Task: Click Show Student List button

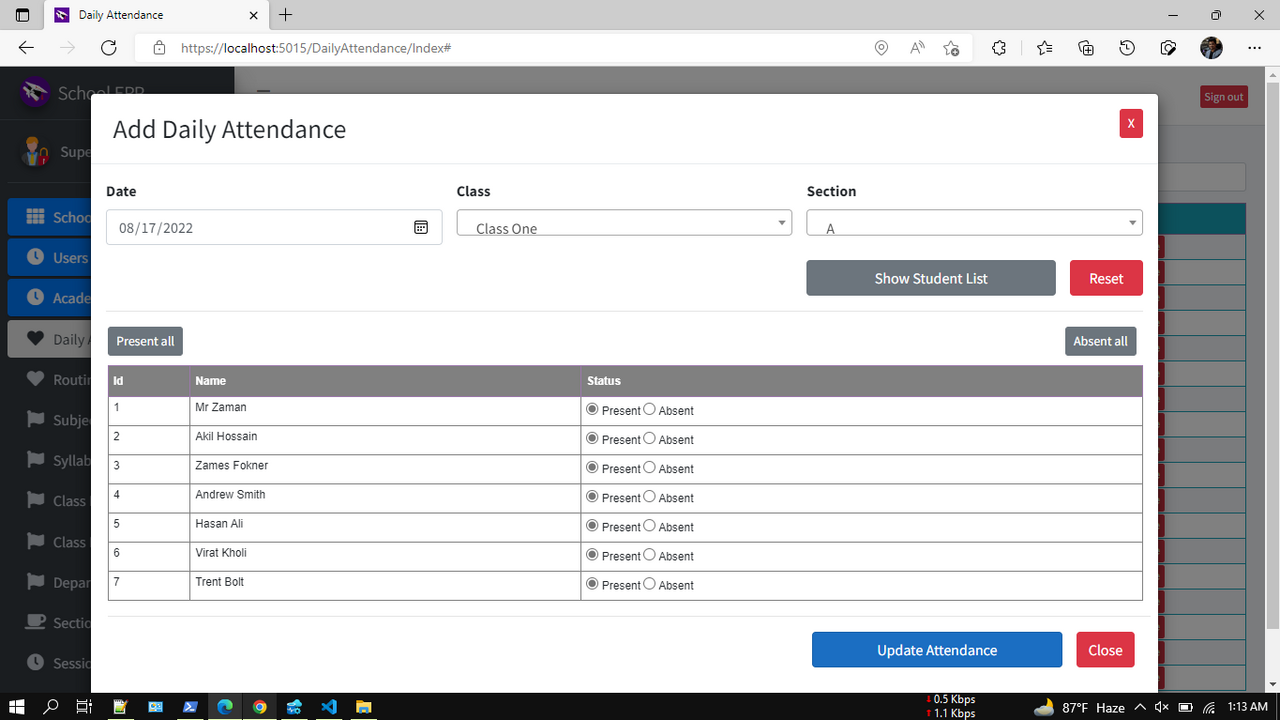Action: (930, 278)
